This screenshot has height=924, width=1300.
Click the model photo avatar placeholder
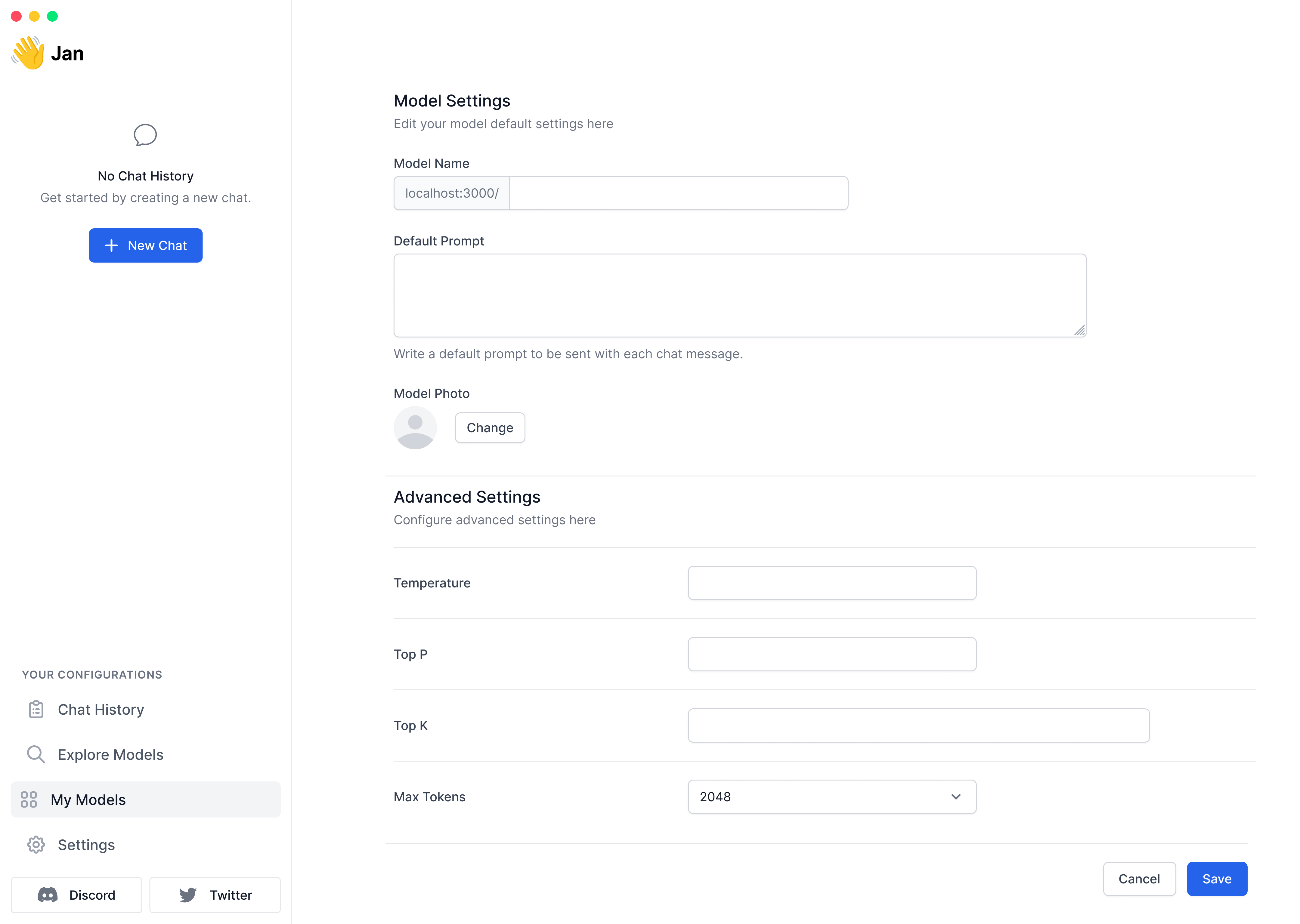(x=415, y=427)
